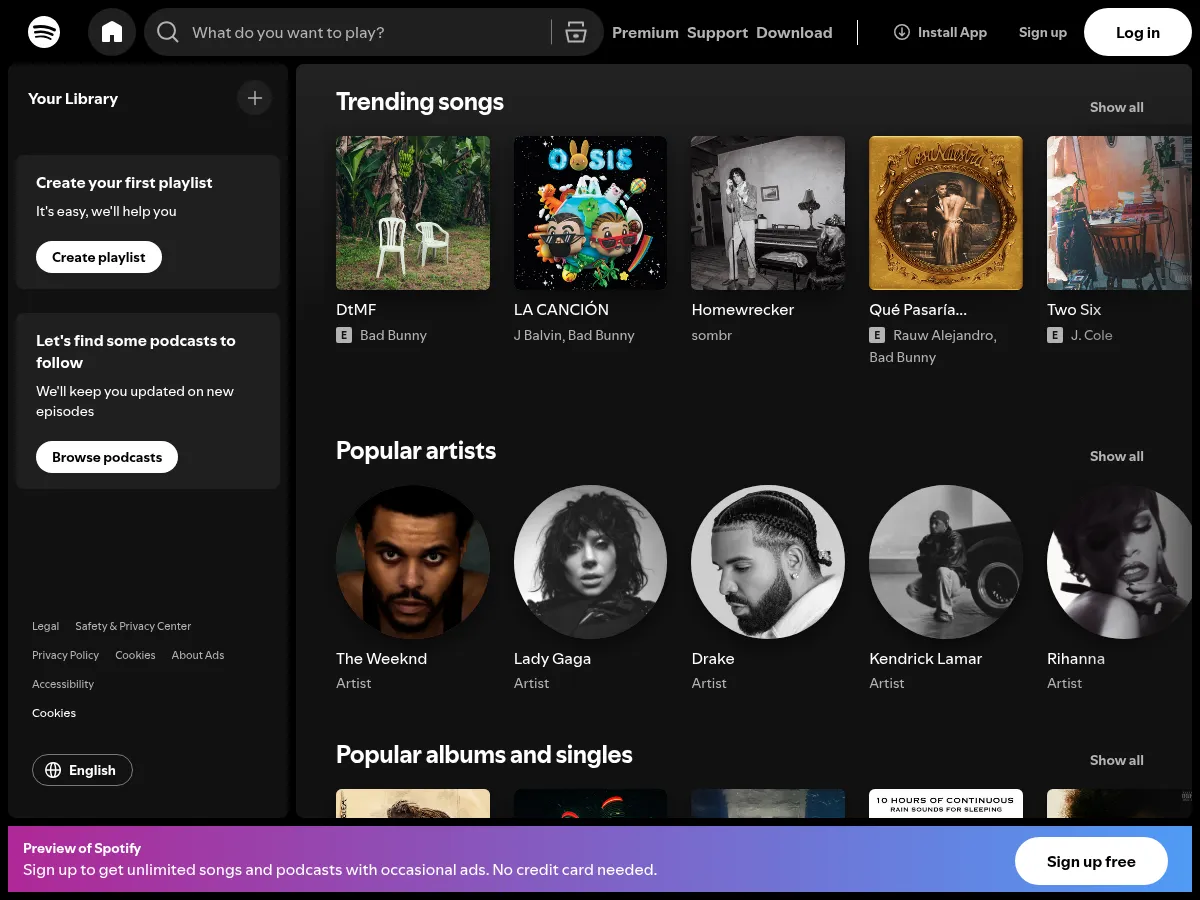Click the Log in button
This screenshot has width=1200, height=900.
(1137, 31)
